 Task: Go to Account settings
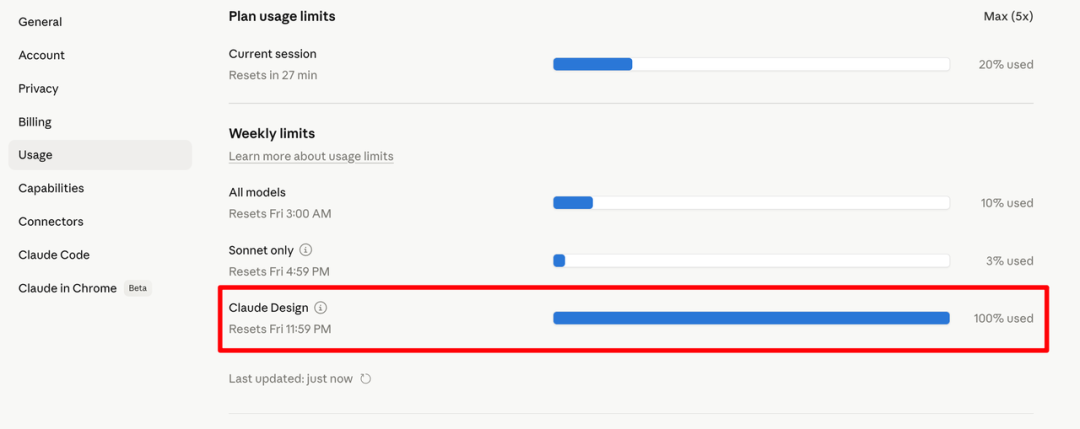[x=42, y=55]
